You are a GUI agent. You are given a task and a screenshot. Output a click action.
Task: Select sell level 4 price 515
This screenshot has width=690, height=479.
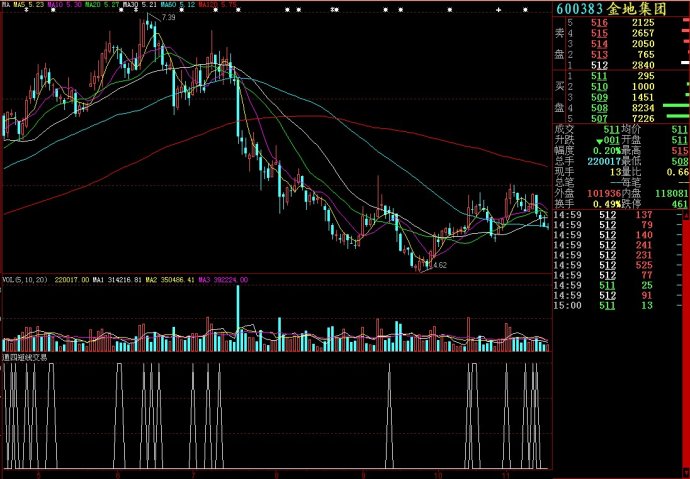pos(599,33)
